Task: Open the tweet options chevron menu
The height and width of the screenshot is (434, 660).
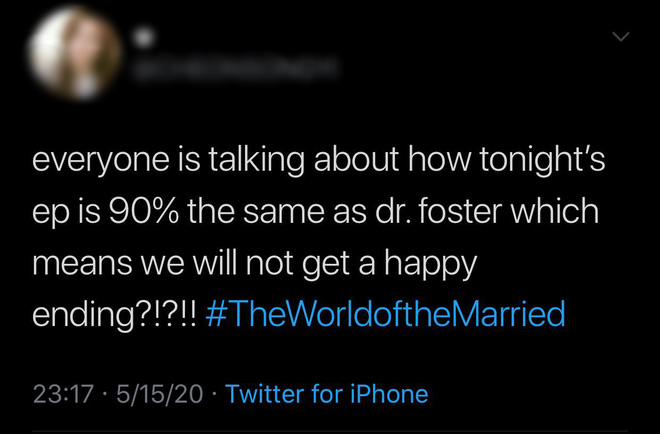Action: click(620, 37)
